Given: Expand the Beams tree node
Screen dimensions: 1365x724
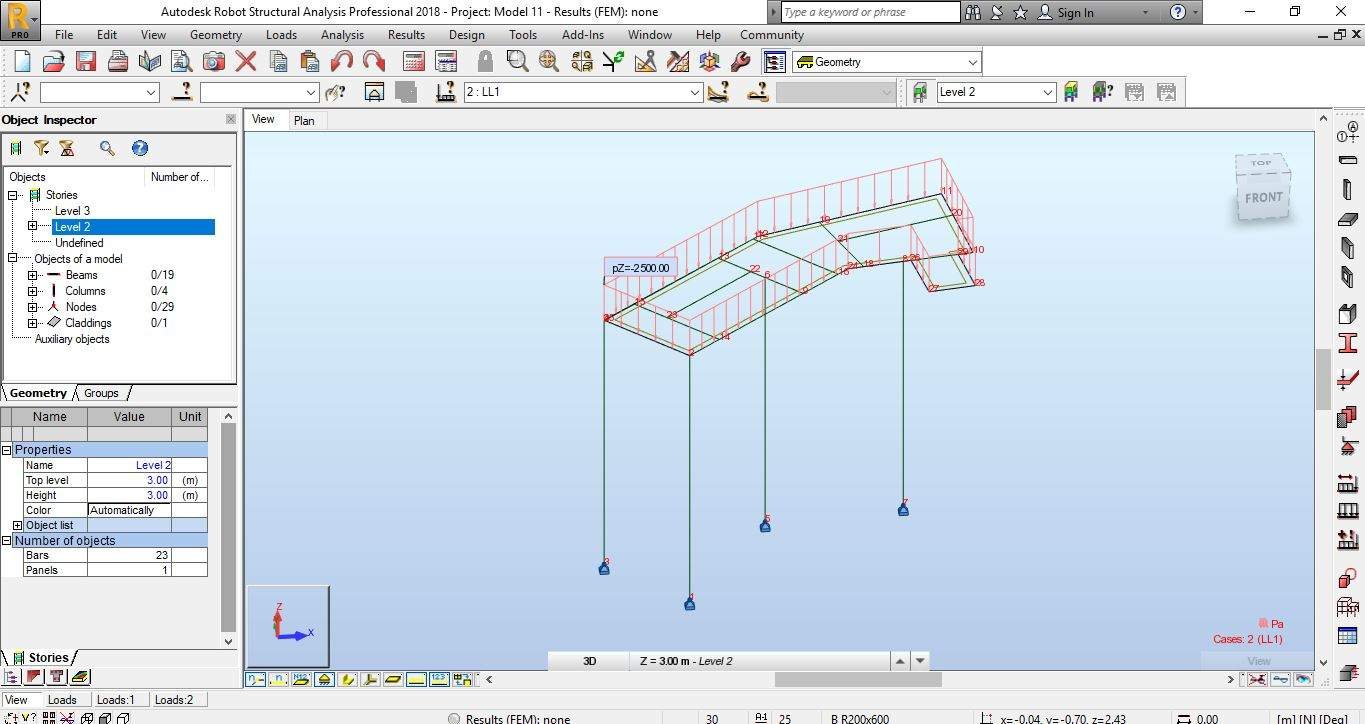Looking at the screenshot, I should pyautogui.click(x=33, y=275).
